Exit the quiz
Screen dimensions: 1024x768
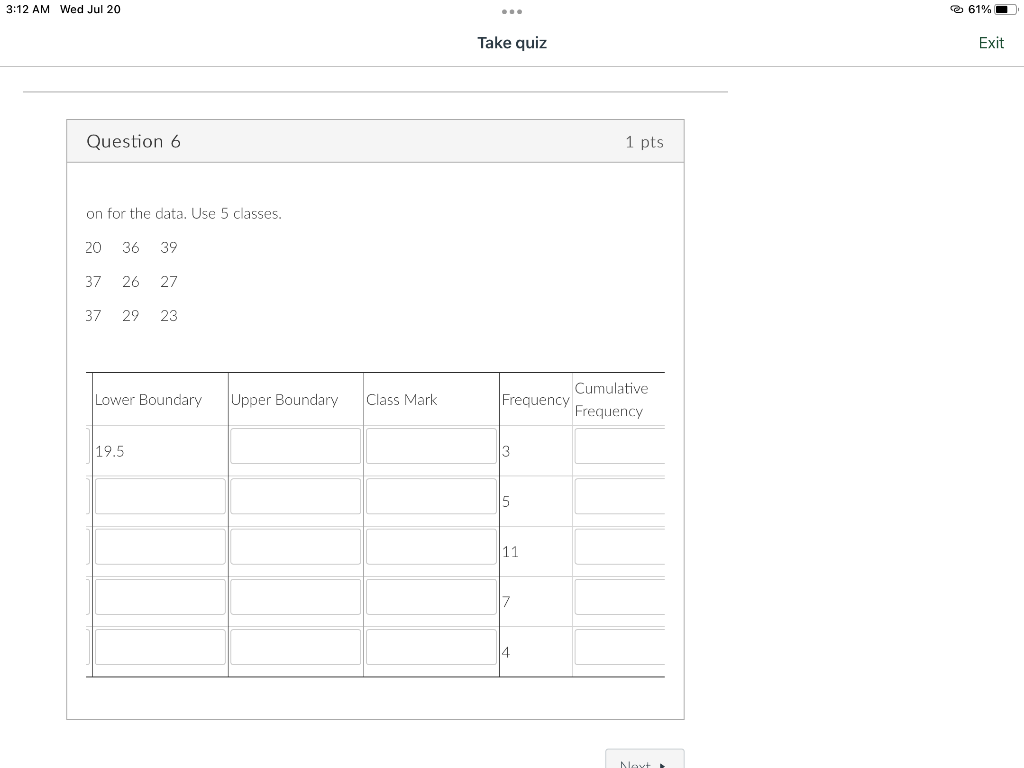click(990, 43)
